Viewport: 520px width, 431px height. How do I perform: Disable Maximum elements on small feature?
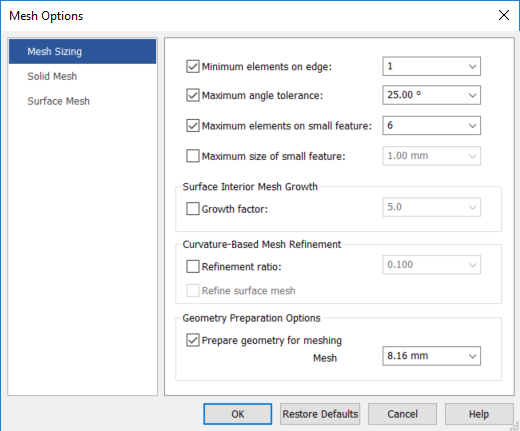click(x=193, y=126)
